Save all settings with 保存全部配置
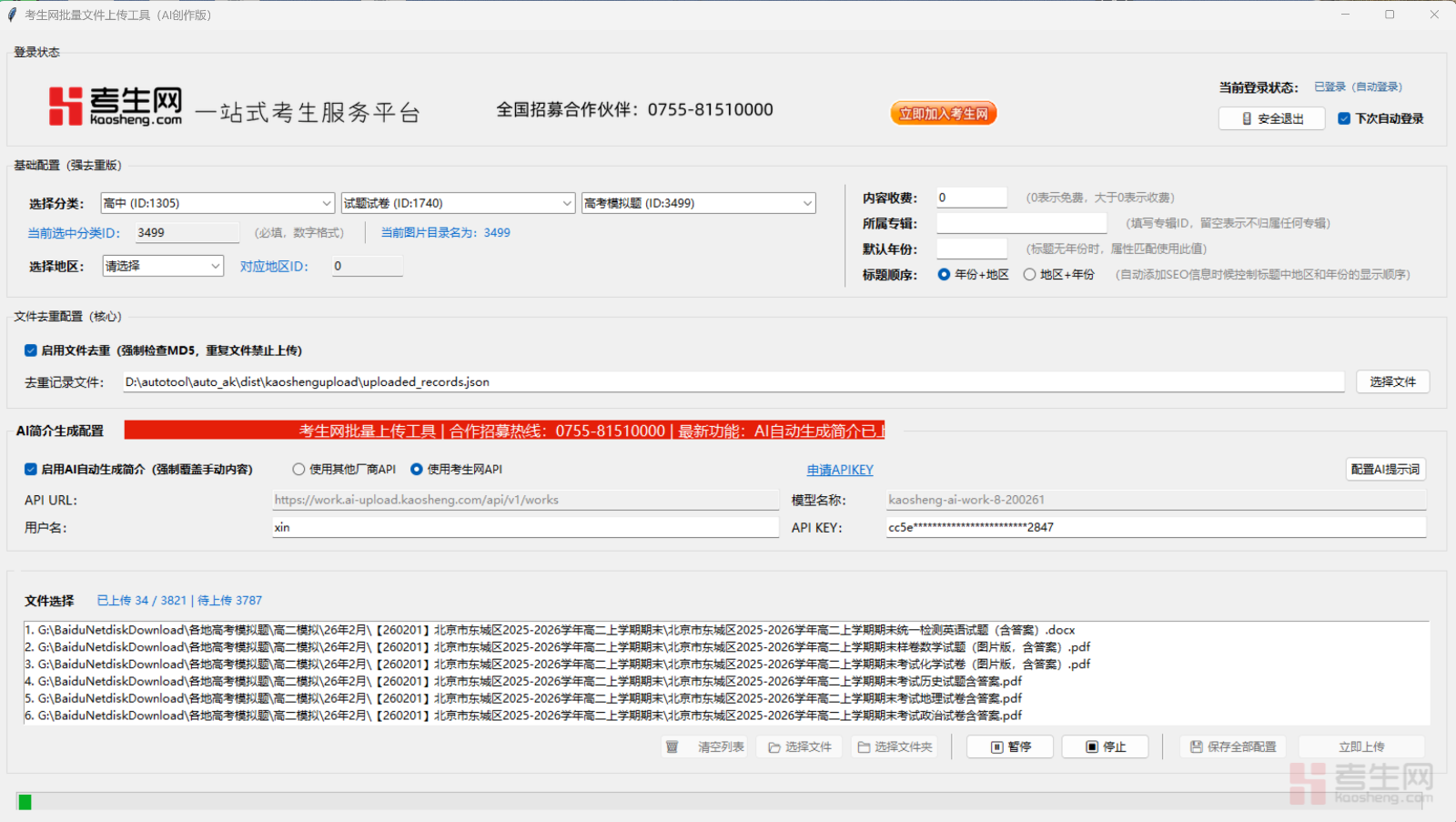This screenshot has width=1456, height=822. click(x=1233, y=746)
